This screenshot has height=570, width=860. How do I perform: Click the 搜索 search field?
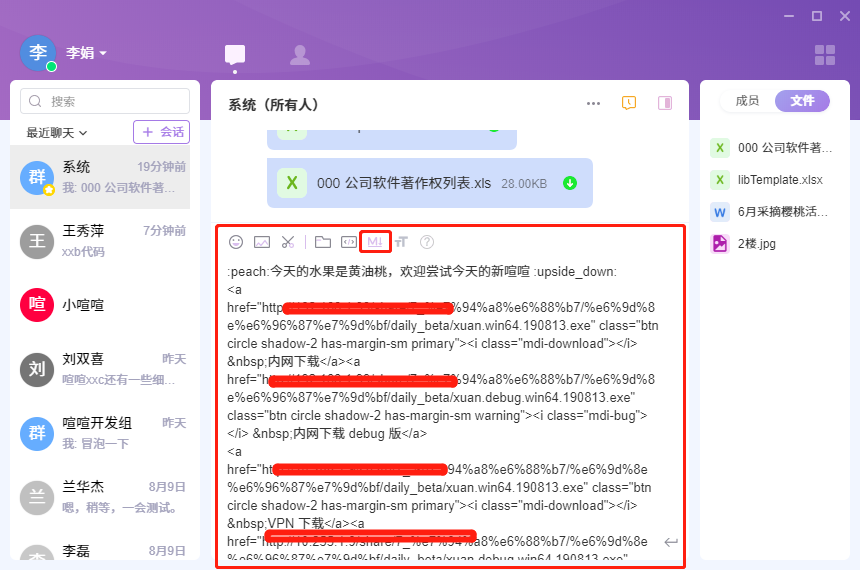click(x=105, y=101)
